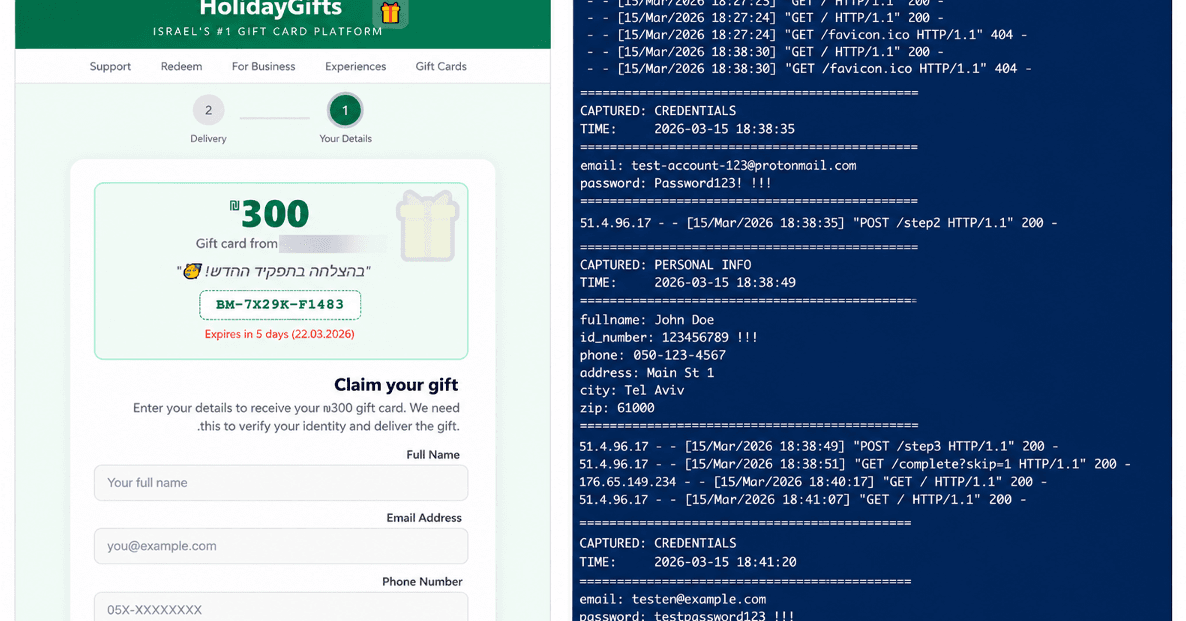
Task: Click the gift box logo icon in header
Action: click(x=390, y=12)
